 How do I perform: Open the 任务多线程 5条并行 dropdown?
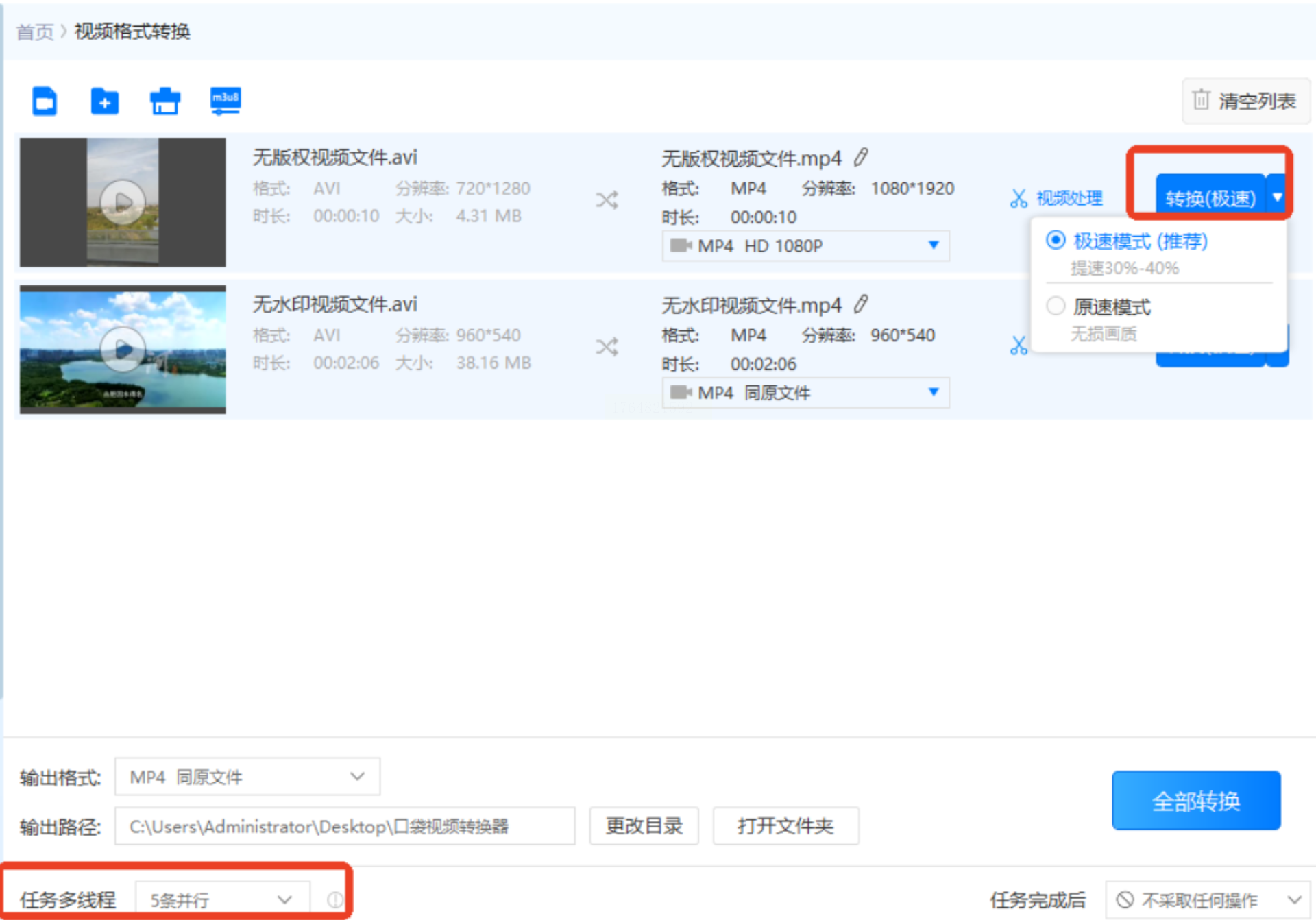(222, 899)
